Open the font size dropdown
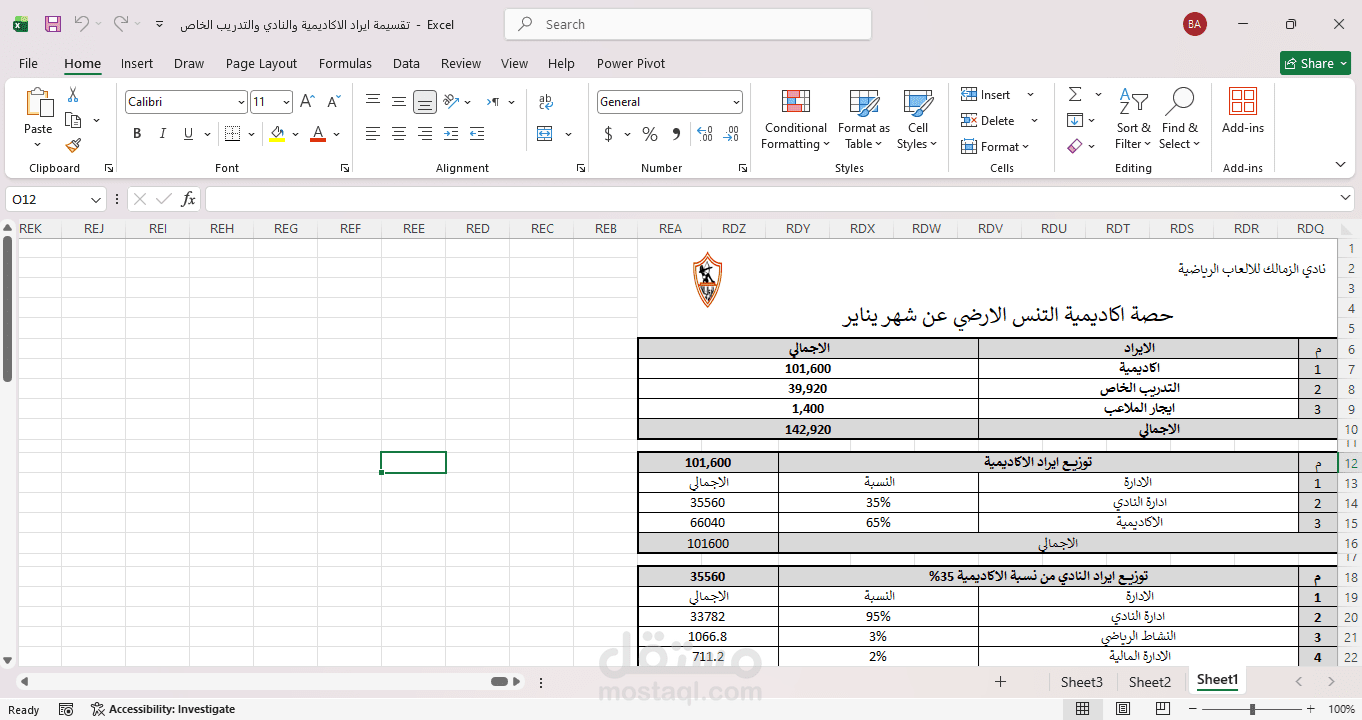Image resolution: width=1362 pixels, height=720 pixels. (286, 102)
